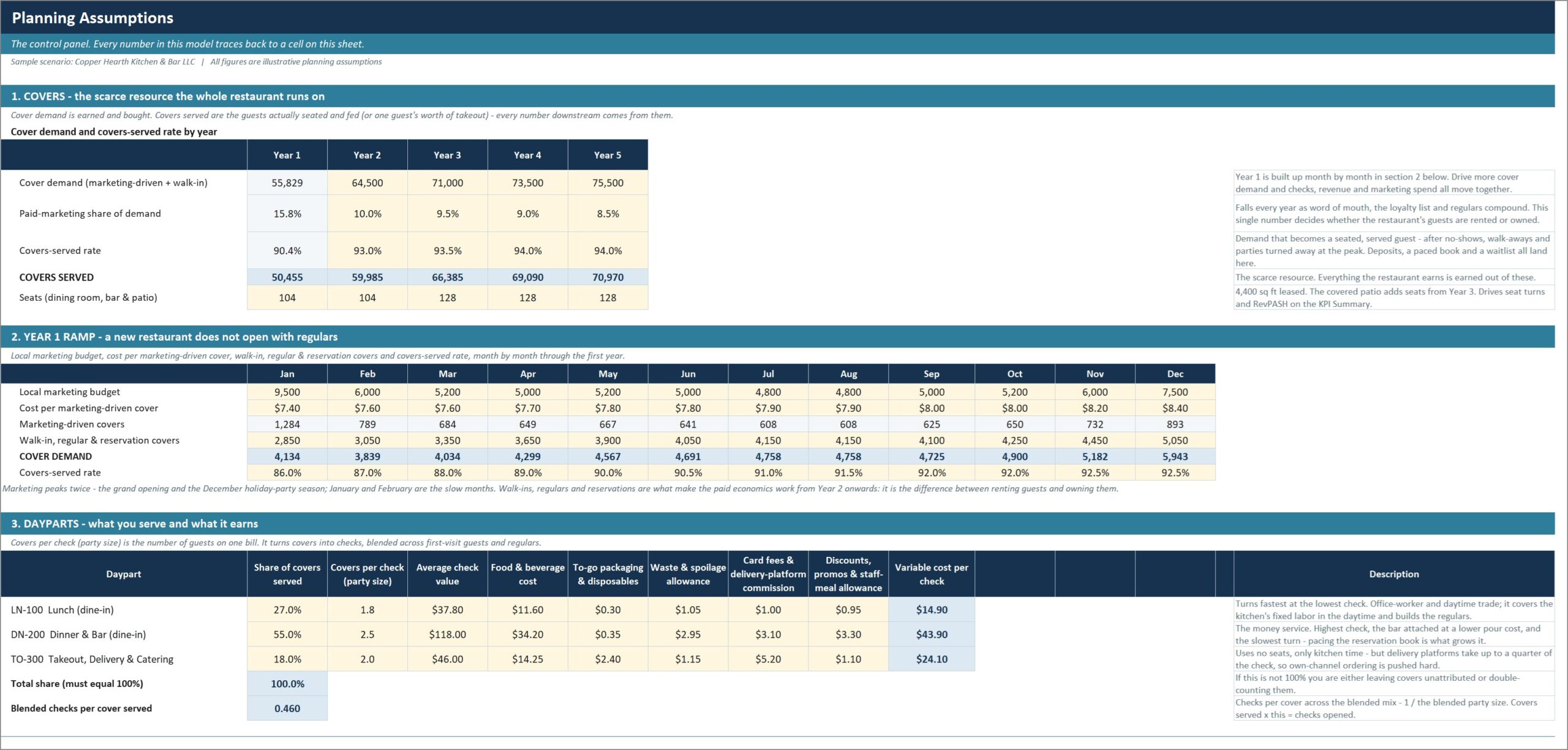This screenshot has width=1568, height=750.
Task: Select Year 5 paid-marketing share 8.5%
Action: click(x=608, y=213)
